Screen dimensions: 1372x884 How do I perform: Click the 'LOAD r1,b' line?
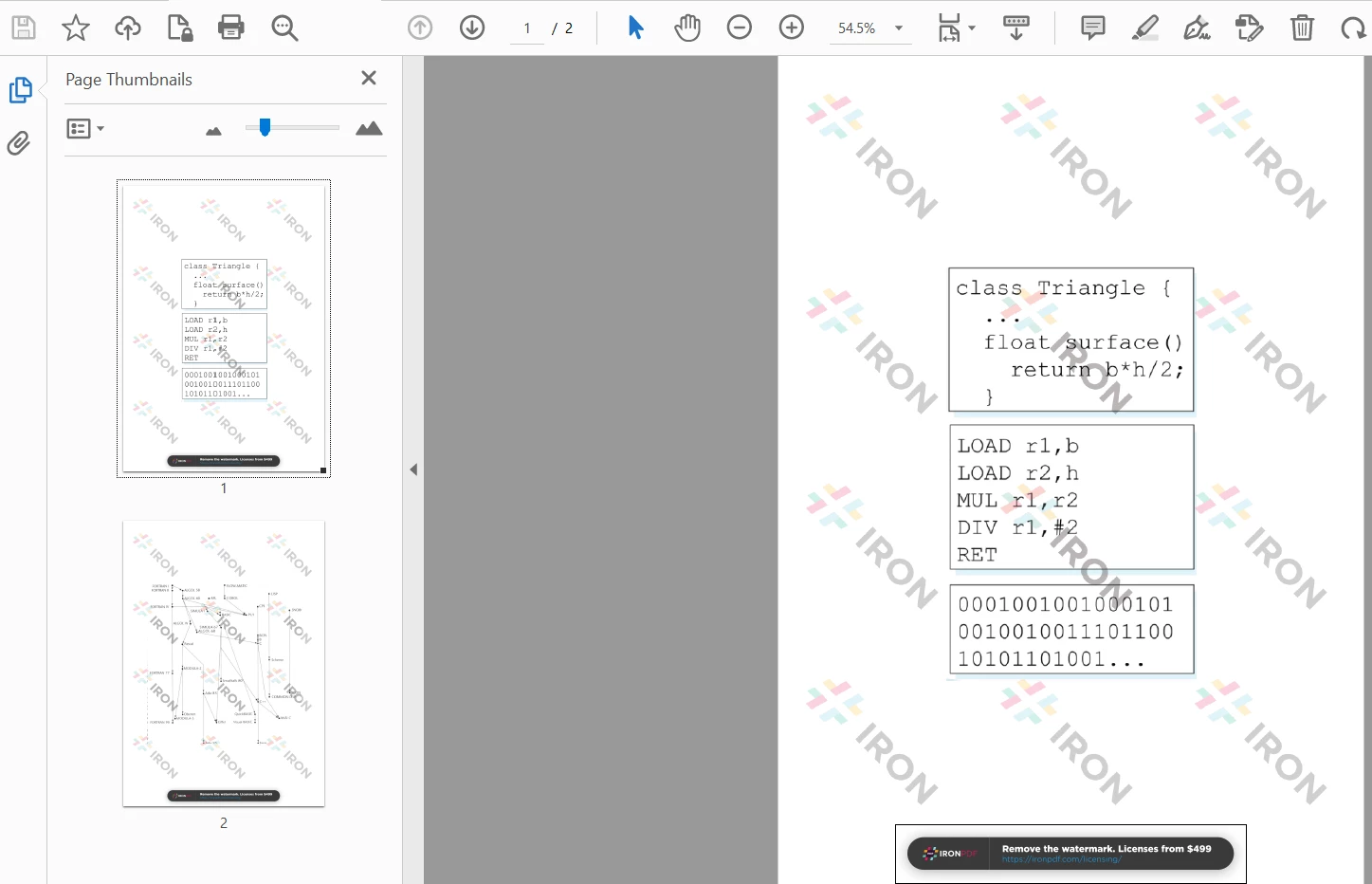pyautogui.click(x=1017, y=446)
